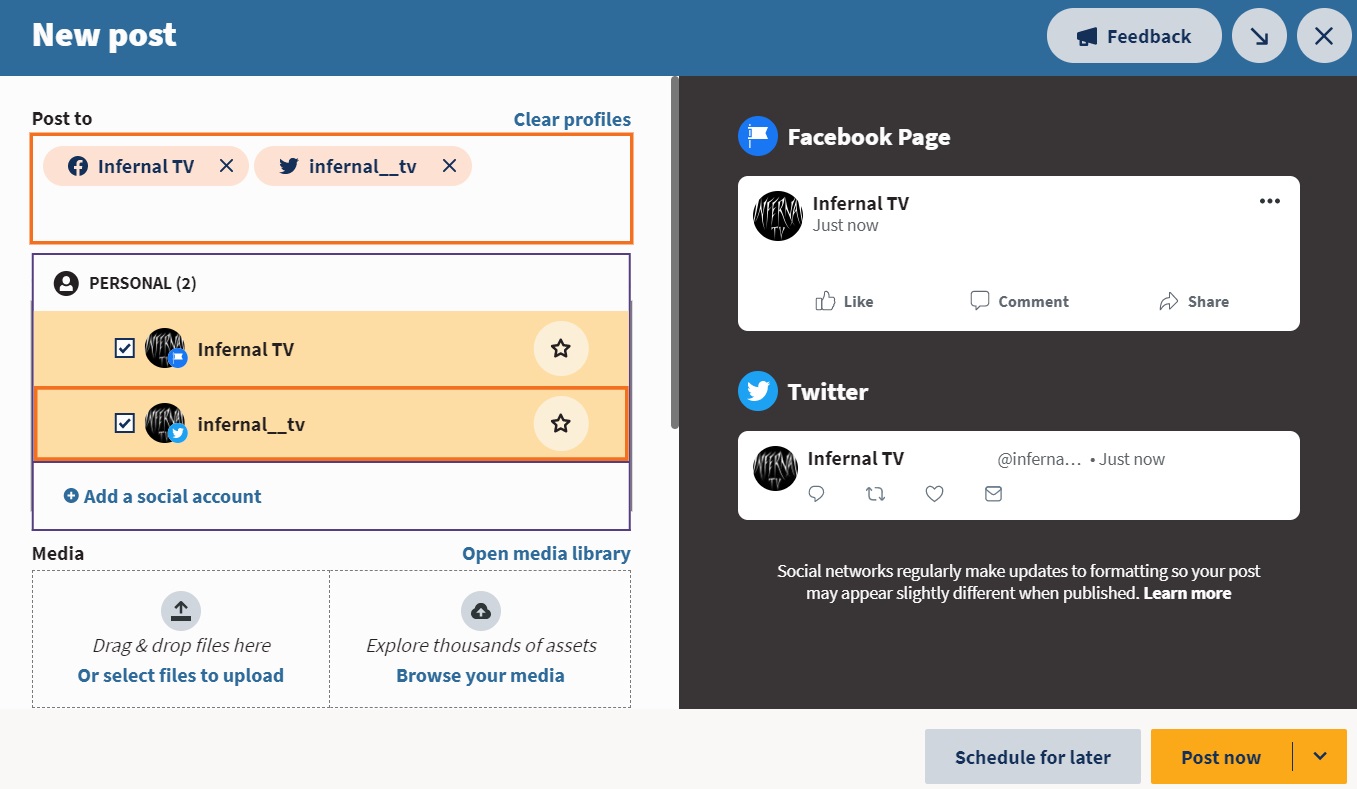Expand the Post now dropdown arrow

click(x=1320, y=756)
